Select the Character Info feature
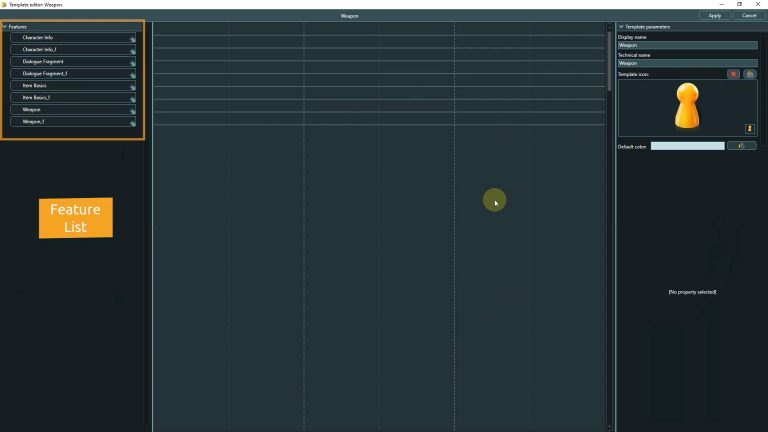768x432 pixels. click(73, 37)
